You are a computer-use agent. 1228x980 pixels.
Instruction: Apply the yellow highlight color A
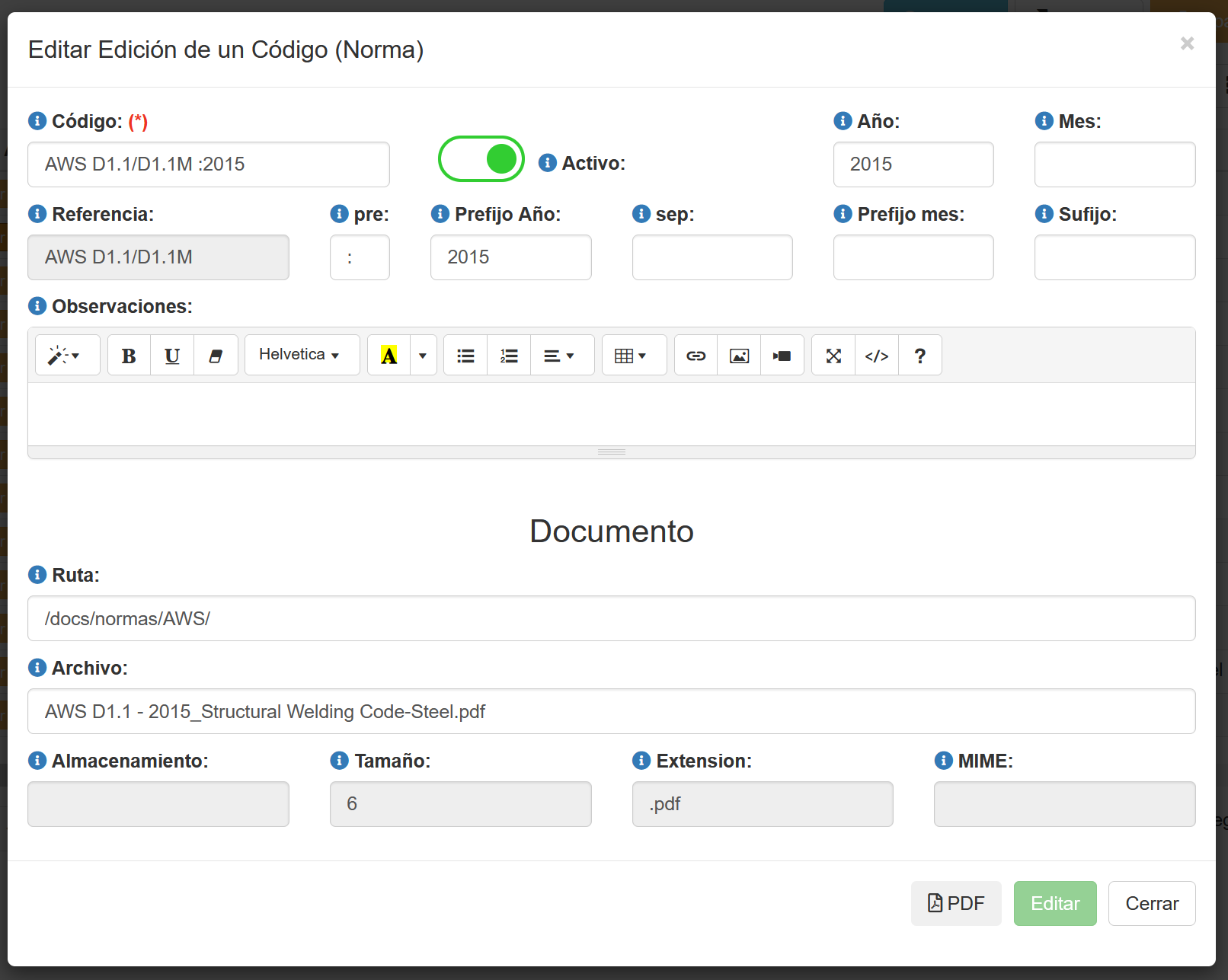tap(389, 356)
